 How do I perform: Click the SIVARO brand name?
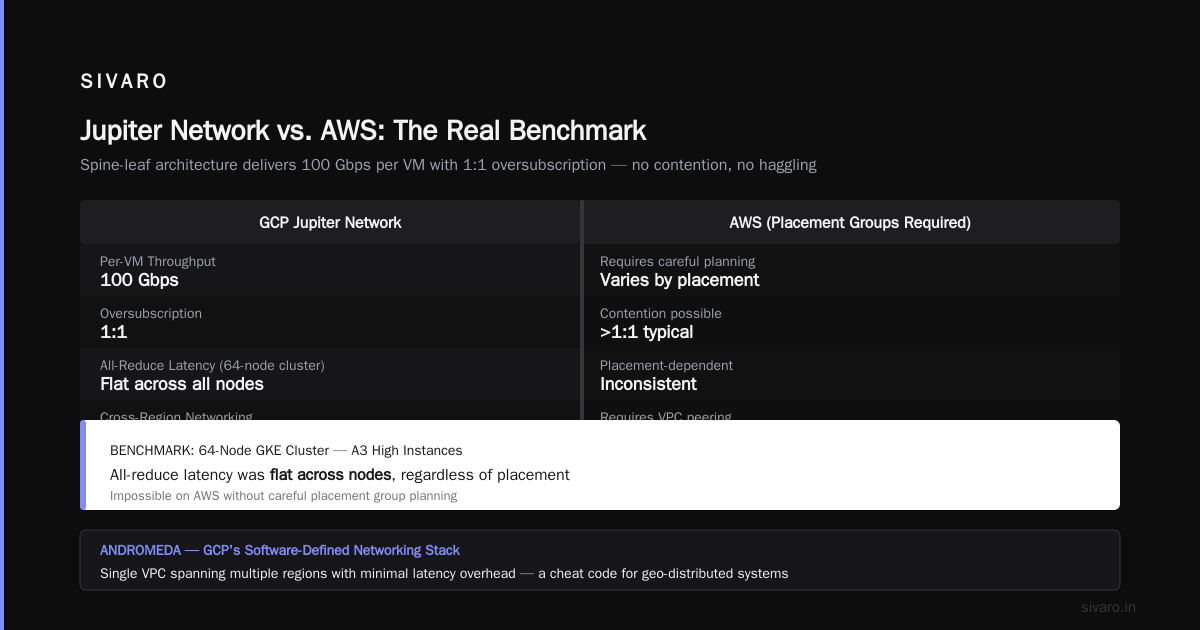[x=124, y=82]
